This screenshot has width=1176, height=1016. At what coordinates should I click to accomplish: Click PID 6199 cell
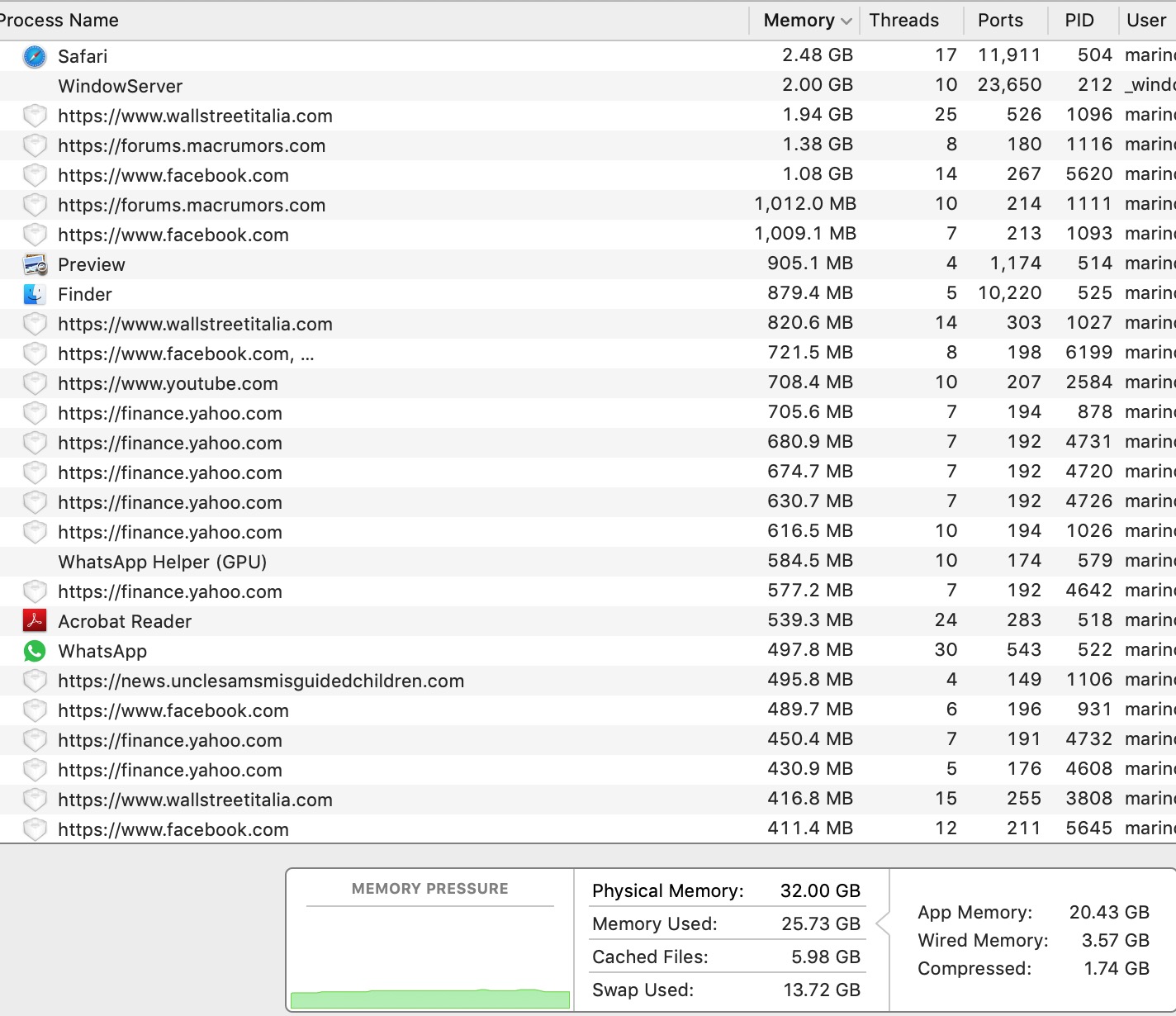coord(1089,353)
